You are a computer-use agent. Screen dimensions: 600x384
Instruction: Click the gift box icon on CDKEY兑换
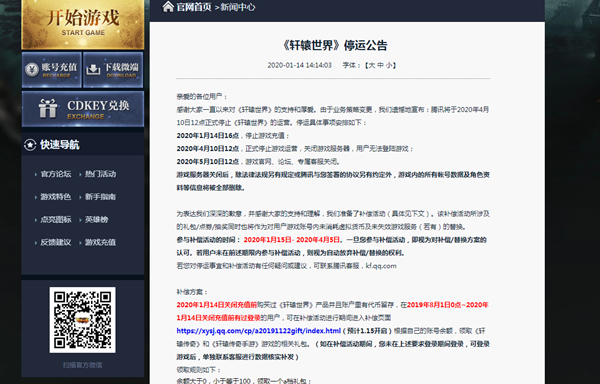pyautogui.click(x=48, y=109)
